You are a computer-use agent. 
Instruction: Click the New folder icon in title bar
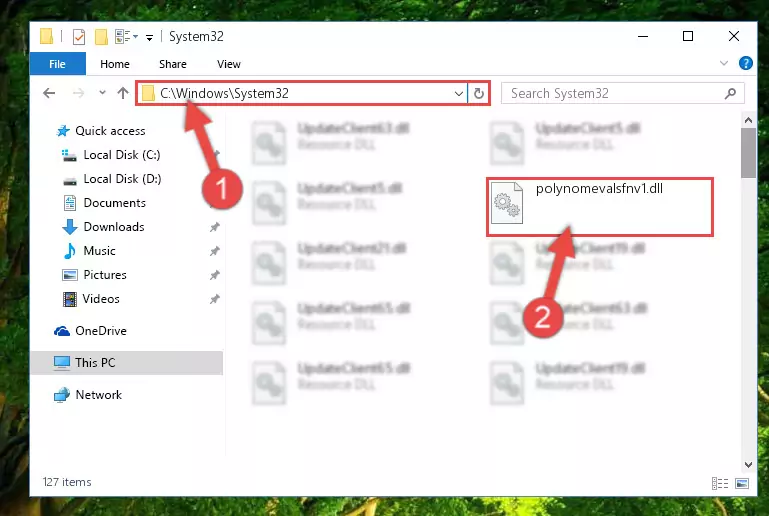coord(101,37)
